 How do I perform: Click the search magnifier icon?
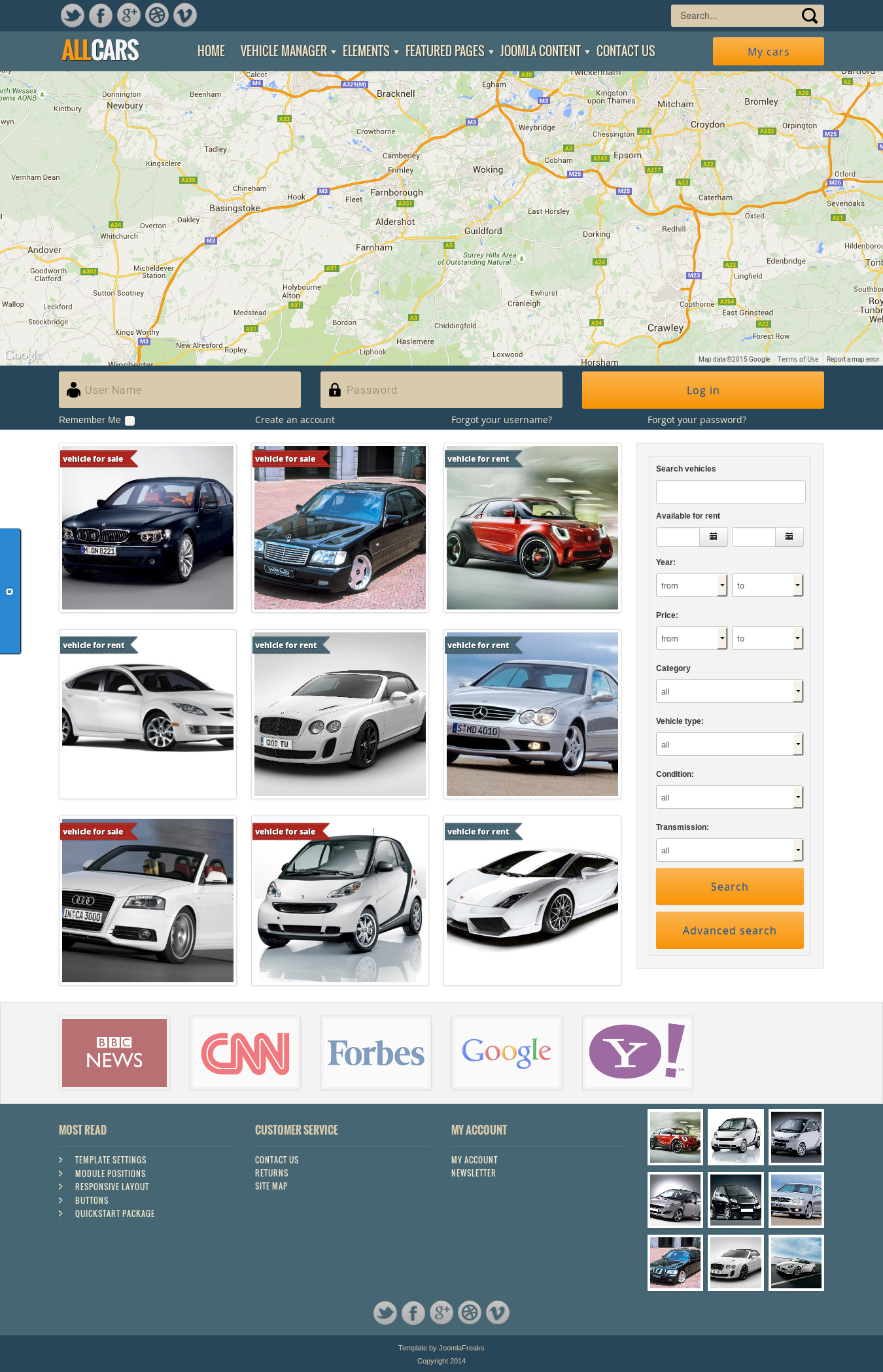coord(809,16)
